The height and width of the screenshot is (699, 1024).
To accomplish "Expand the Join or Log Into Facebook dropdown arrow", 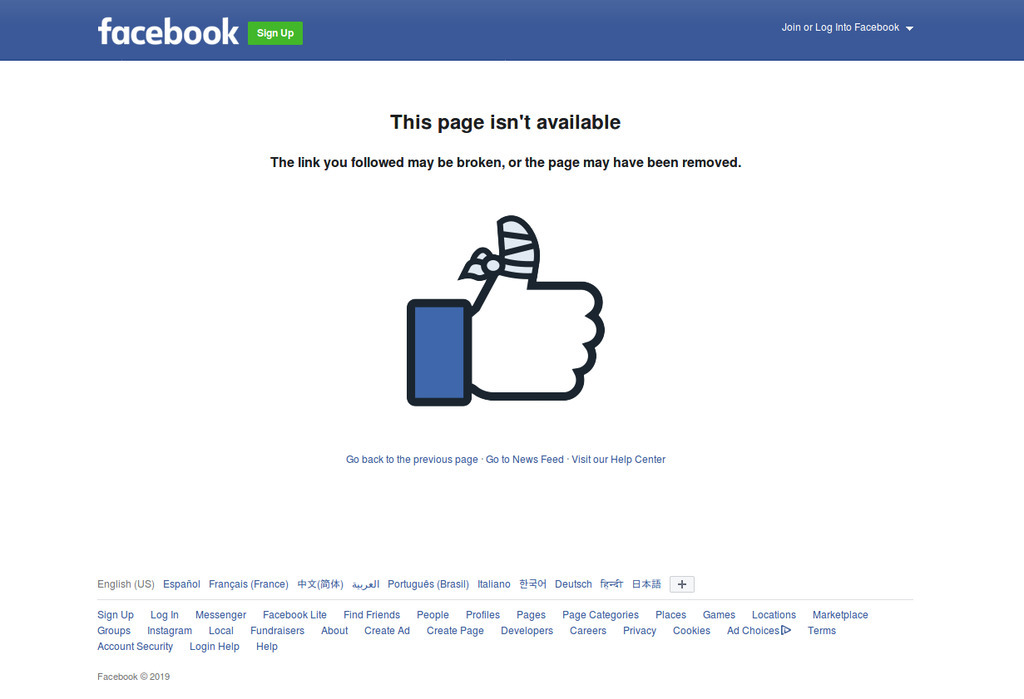I will point(910,28).
